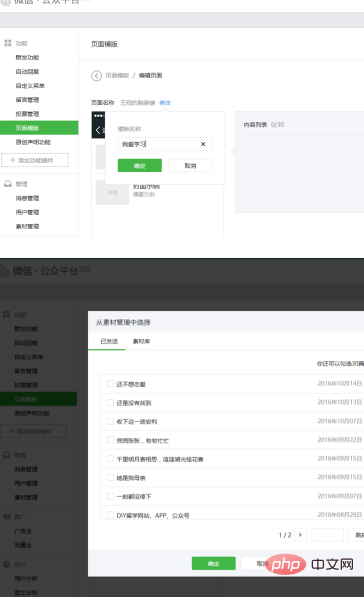Check the DIY留学网站、APP、公众号 row
The height and width of the screenshot is (597, 364).
click(x=110, y=515)
